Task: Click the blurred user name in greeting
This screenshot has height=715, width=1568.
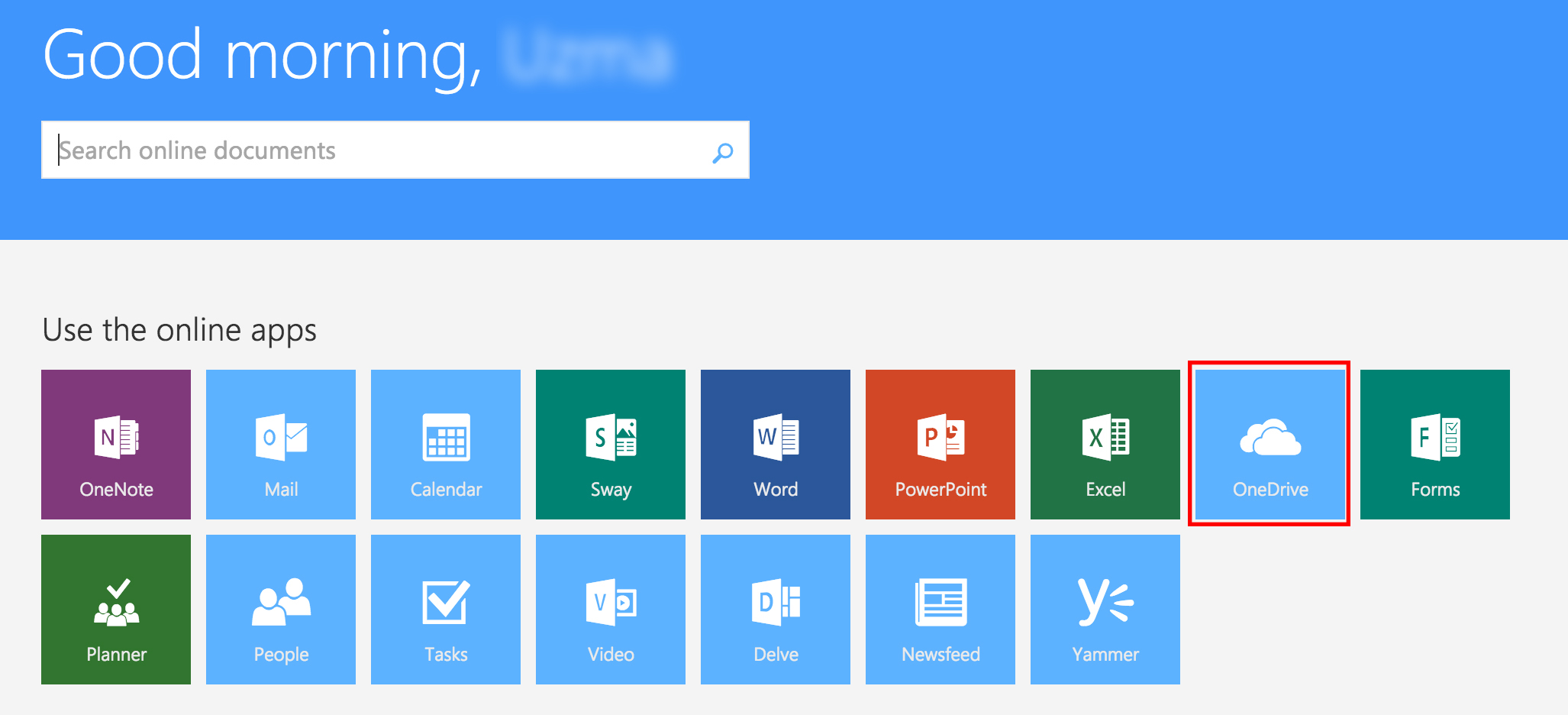Action: click(586, 55)
